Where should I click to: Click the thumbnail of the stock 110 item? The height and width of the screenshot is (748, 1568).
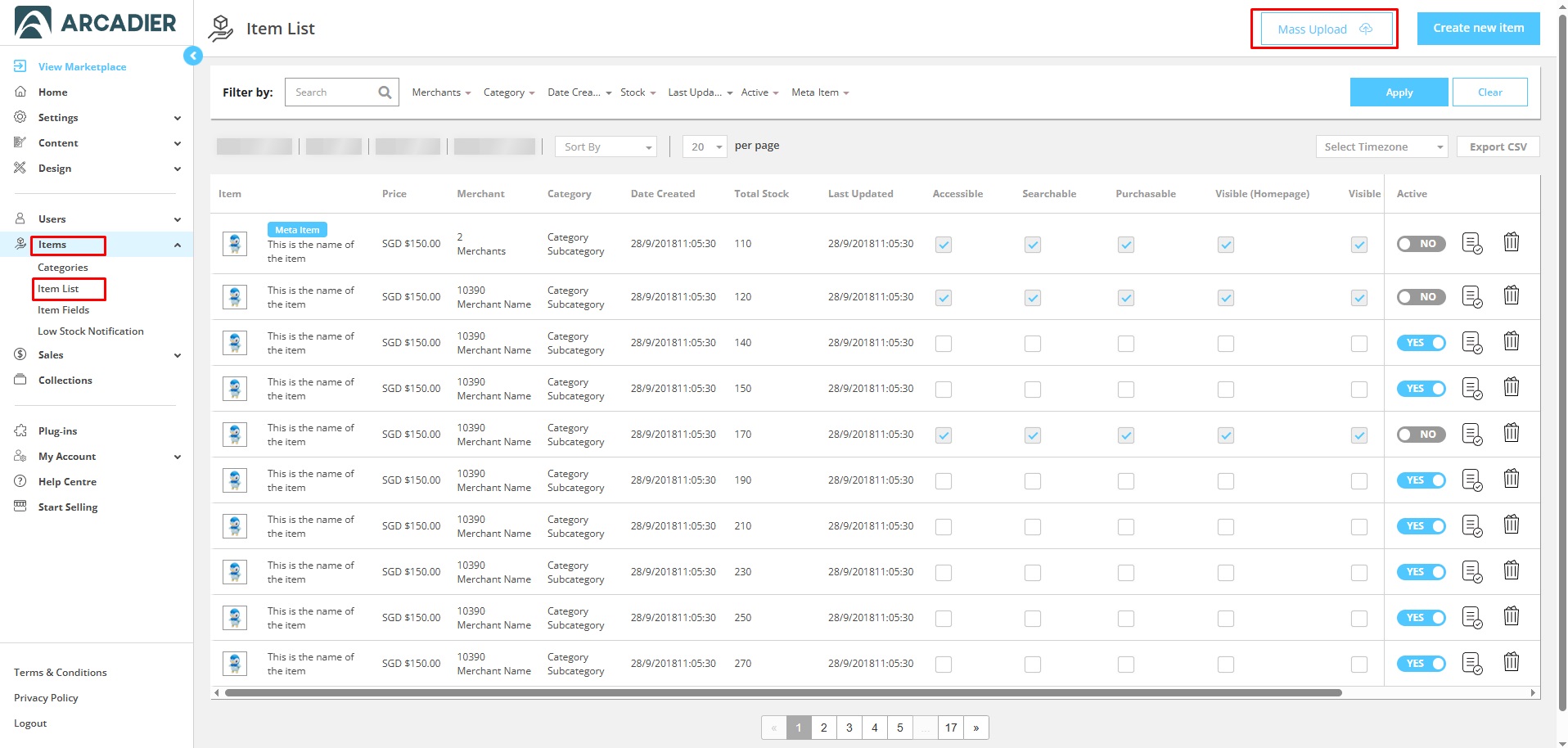coord(235,244)
